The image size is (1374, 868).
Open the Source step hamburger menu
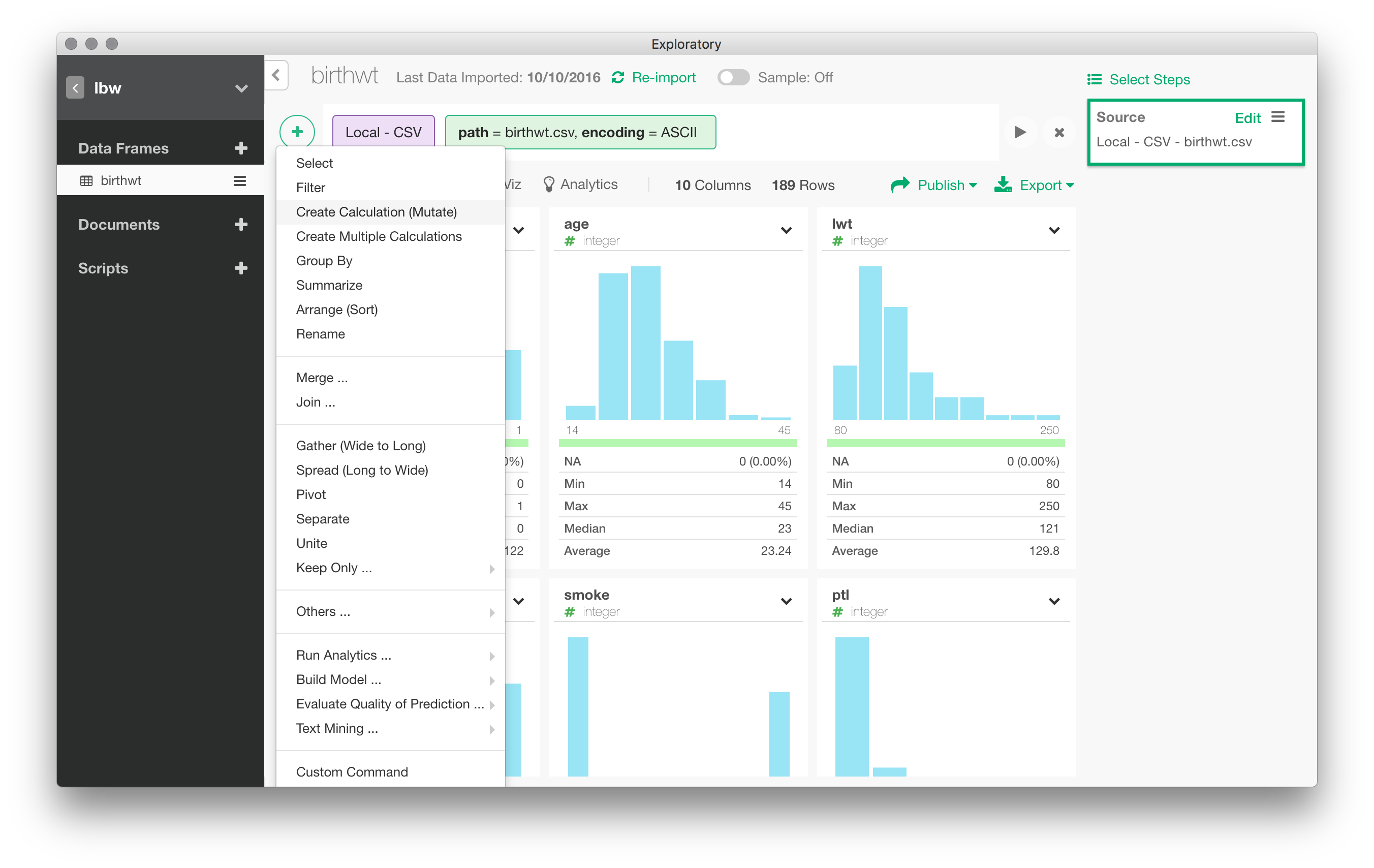point(1278,117)
